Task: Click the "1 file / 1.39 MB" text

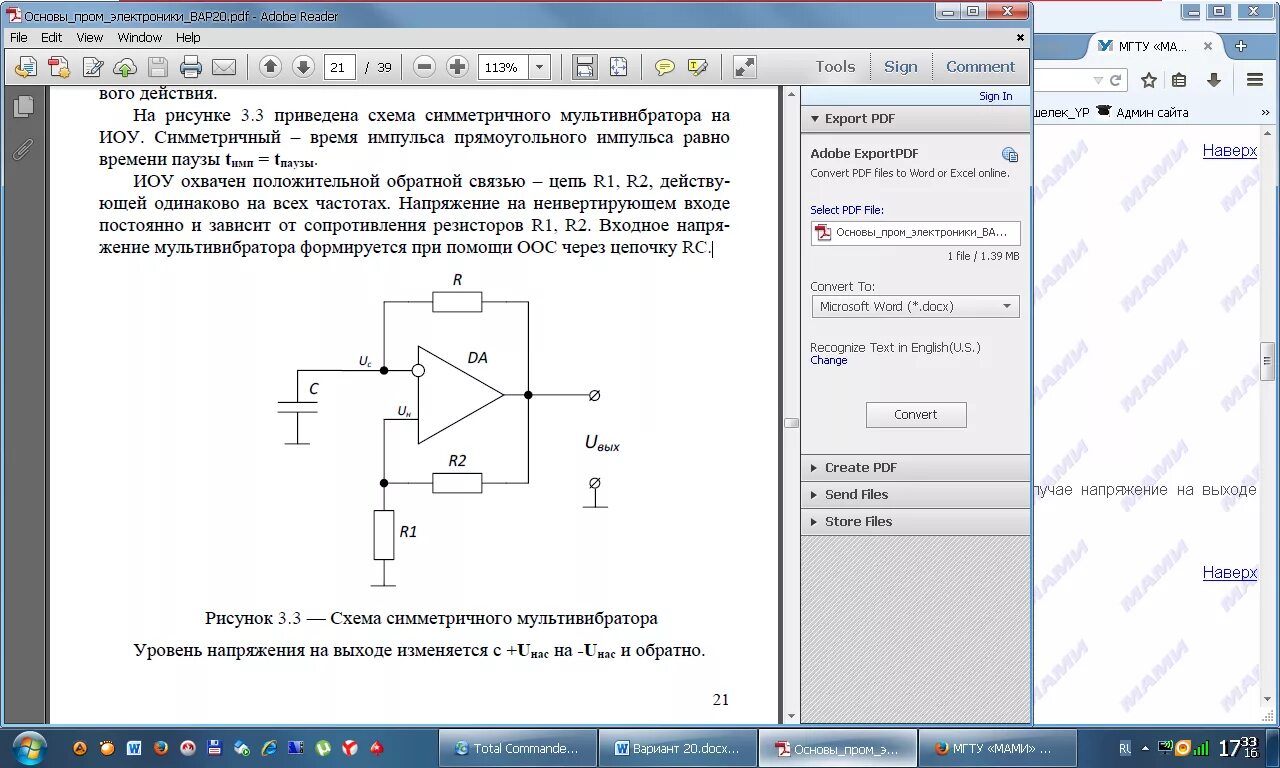Action: tap(983, 256)
